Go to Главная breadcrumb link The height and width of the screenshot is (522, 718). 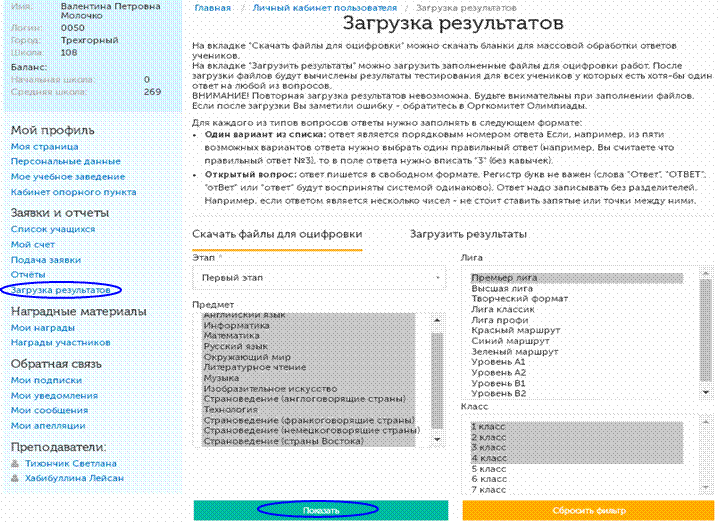(x=212, y=8)
